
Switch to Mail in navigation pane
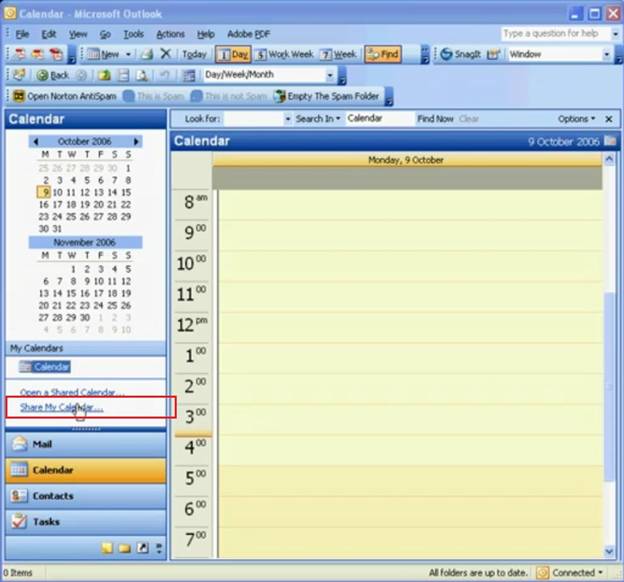click(86, 444)
